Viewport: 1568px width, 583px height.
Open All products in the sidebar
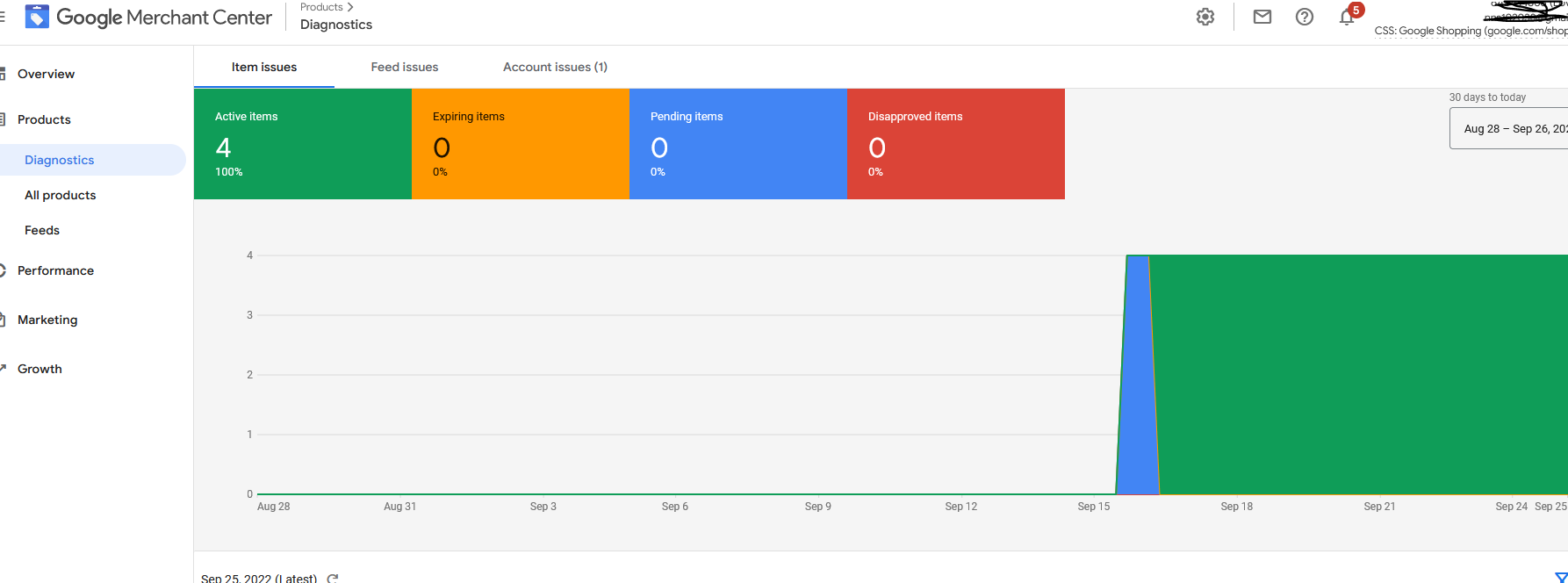tap(60, 195)
